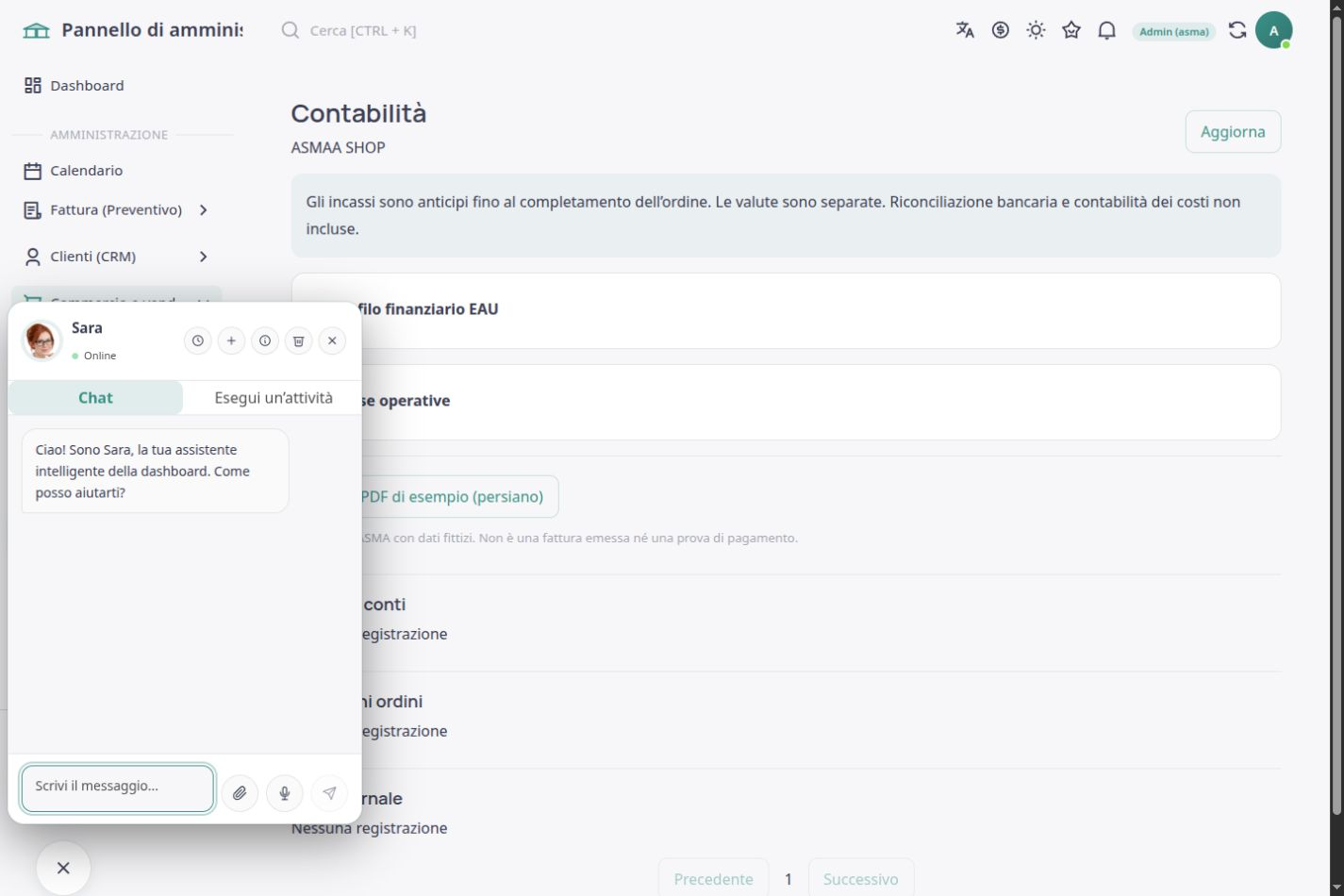This screenshot has width=1344, height=896.
Task: Open chat history clock icon in Sara panel
Action: 197,340
